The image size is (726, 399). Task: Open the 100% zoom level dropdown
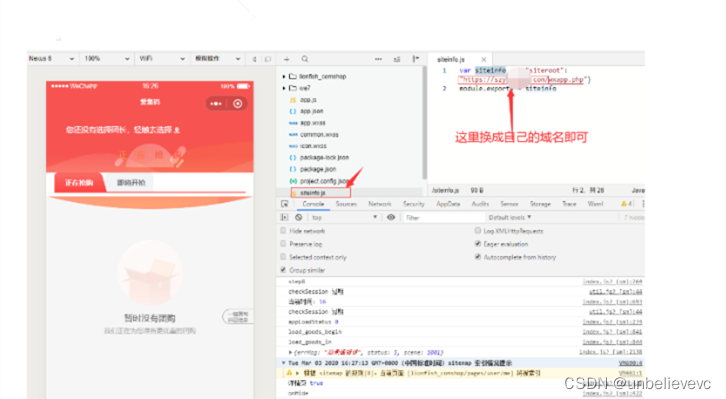[x=106, y=59]
